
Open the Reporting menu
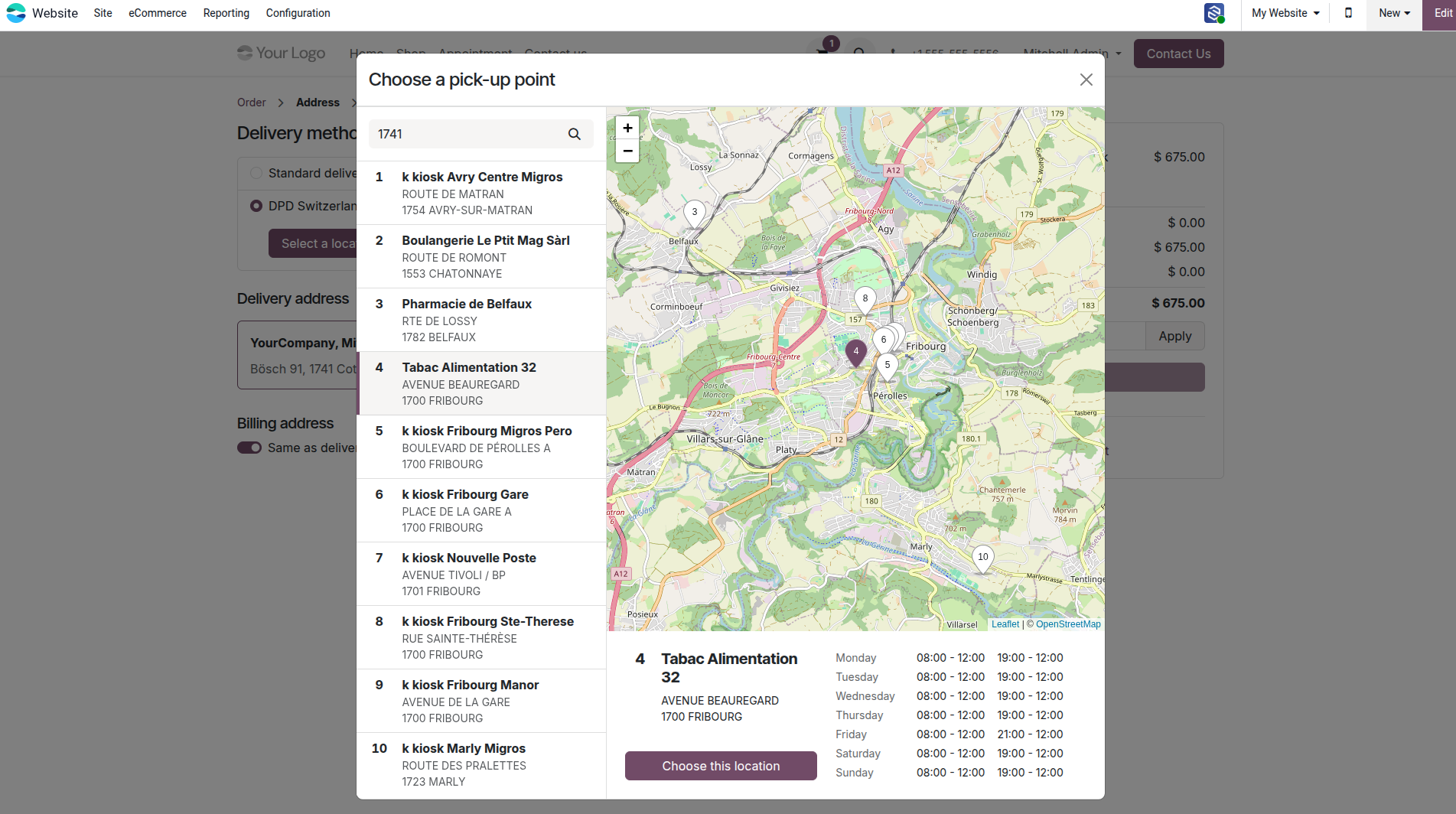(226, 13)
